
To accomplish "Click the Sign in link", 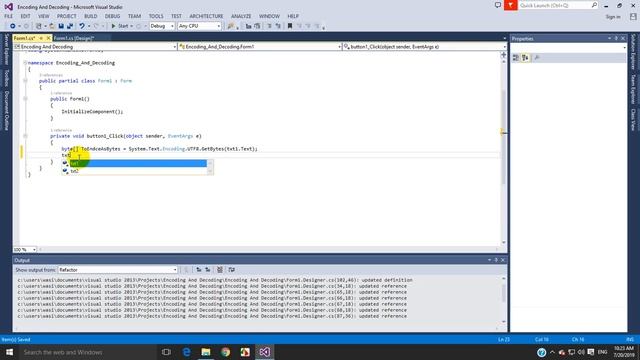I will pos(613,17).
